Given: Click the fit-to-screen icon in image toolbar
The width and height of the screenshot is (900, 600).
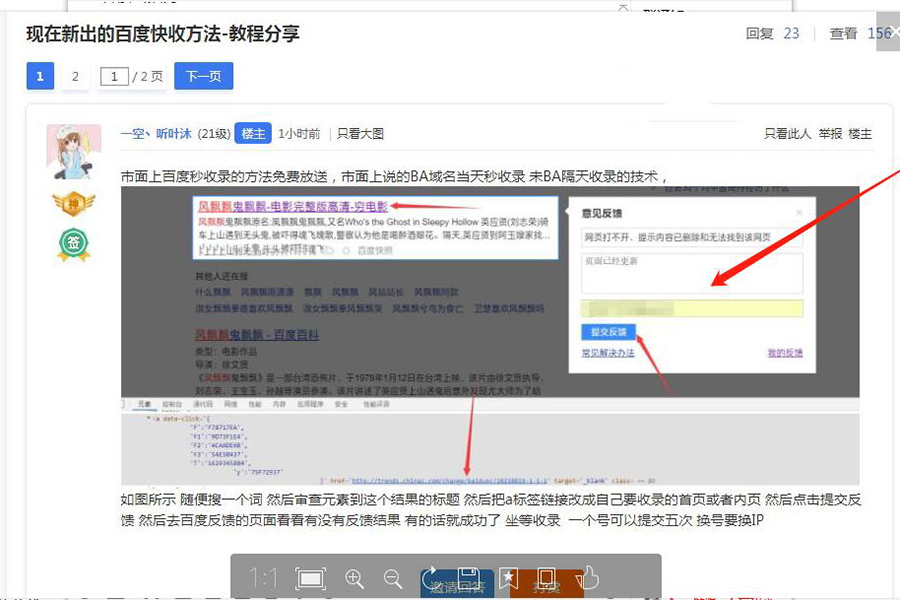Looking at the screenshot, I should [310, 578].
